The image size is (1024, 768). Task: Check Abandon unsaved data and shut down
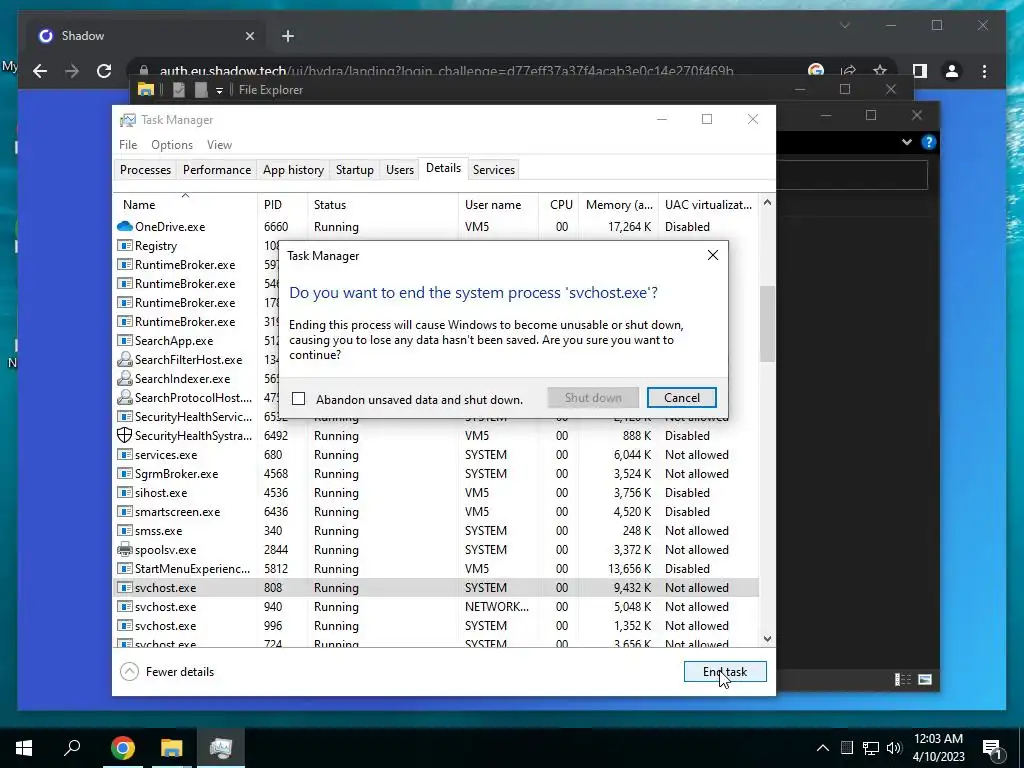coord(298,398)
